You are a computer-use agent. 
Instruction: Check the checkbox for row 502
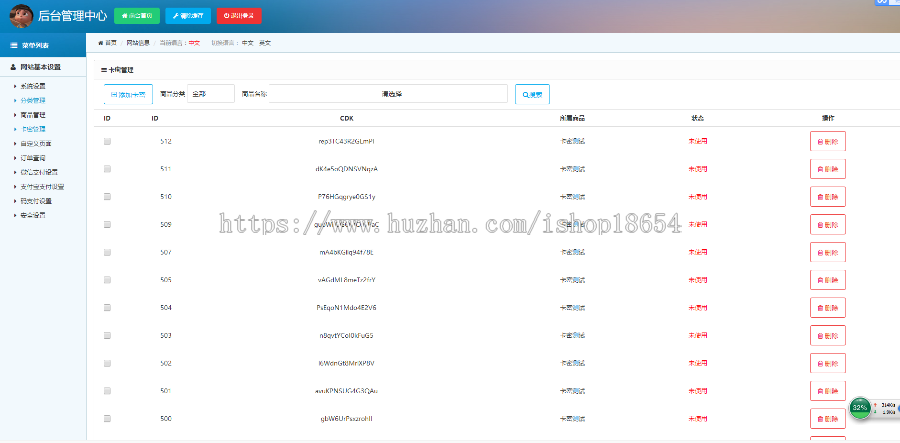(x=107, y=363)
